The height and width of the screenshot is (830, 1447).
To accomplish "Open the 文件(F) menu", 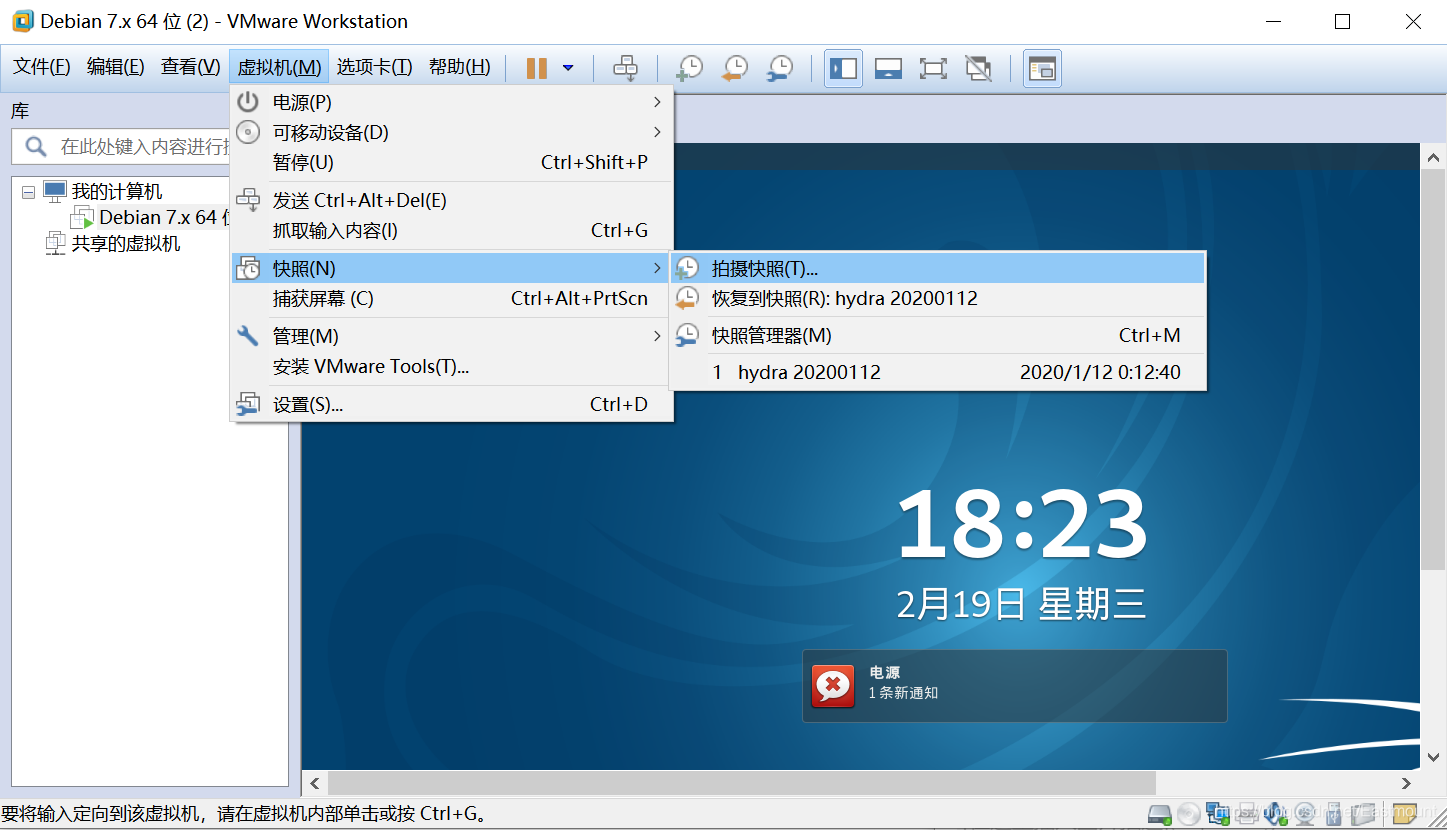I will 41,67.
